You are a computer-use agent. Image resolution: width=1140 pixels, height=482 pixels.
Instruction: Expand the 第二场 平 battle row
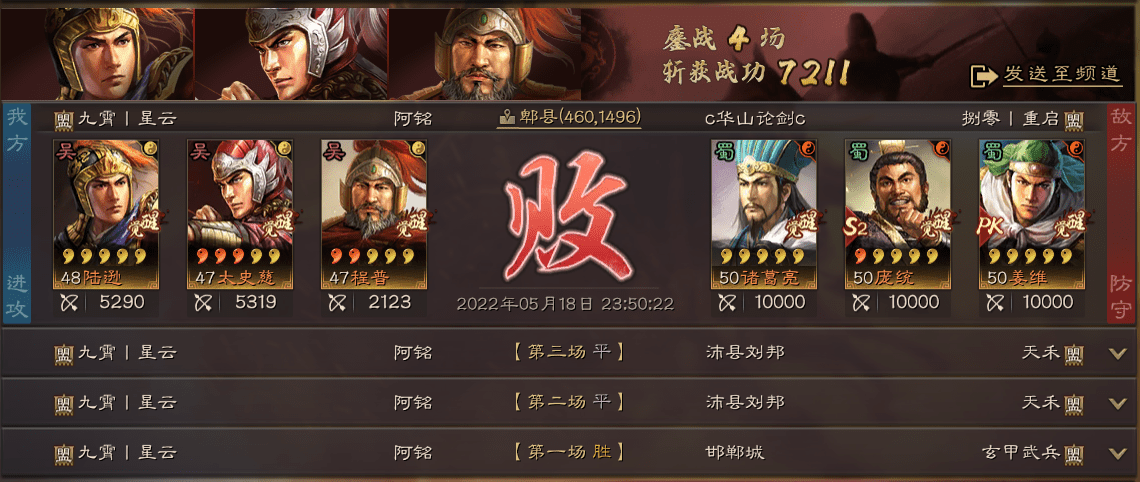click(569, 403)
